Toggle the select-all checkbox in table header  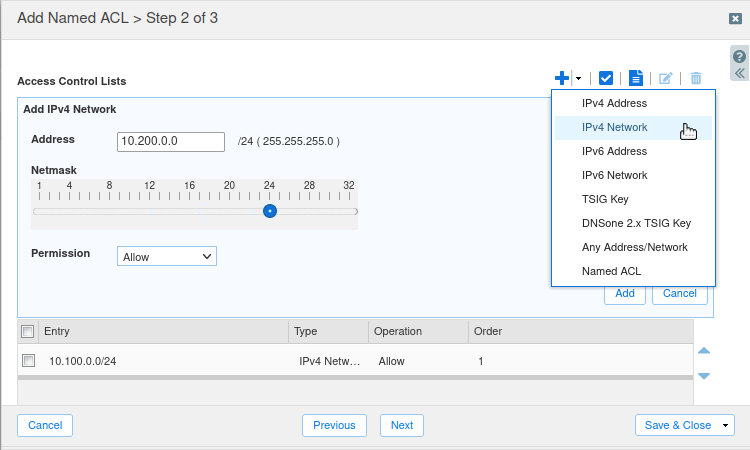pyautogui.click(x=28, y=332)
